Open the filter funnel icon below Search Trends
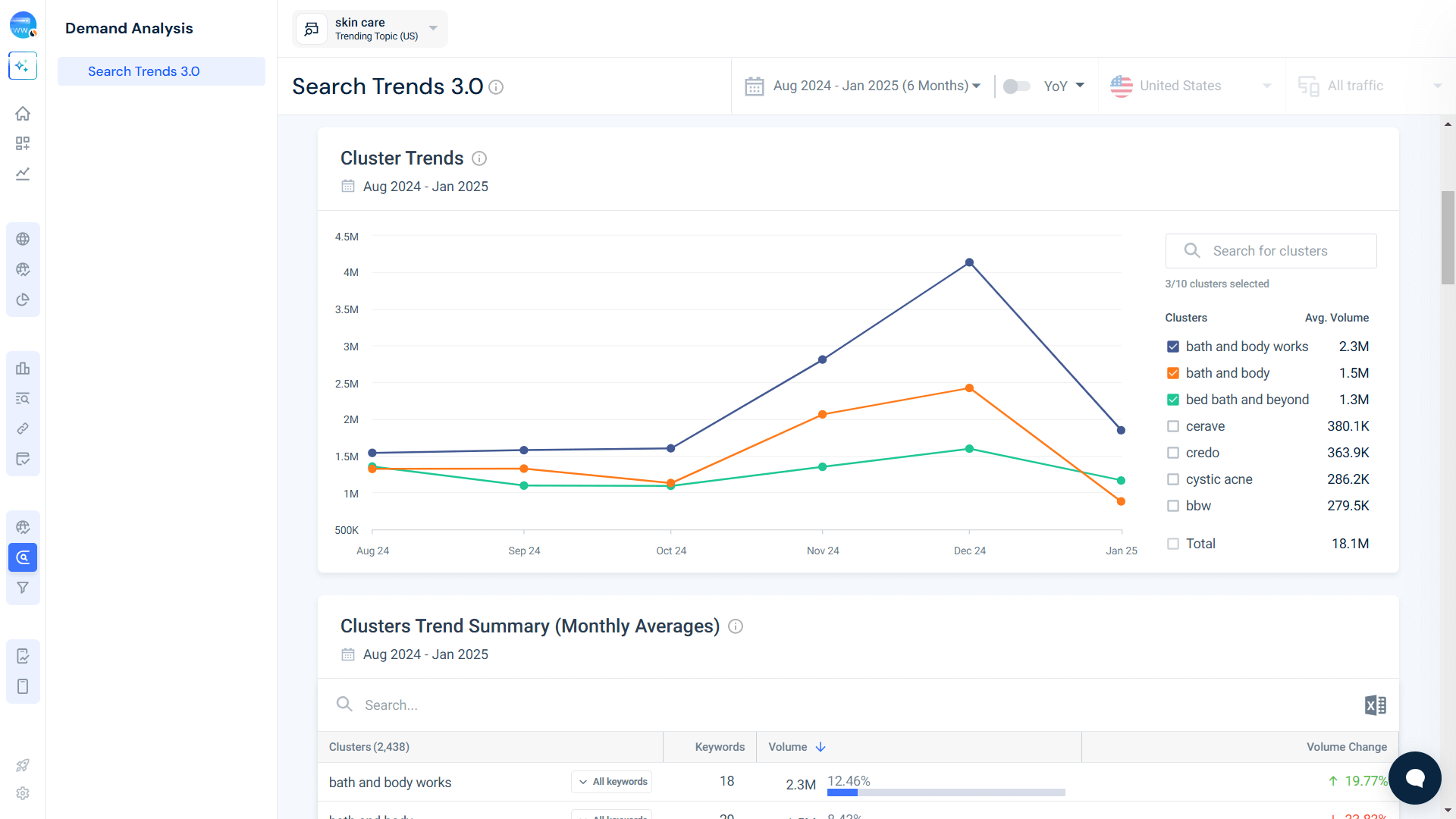 (23, 588)
